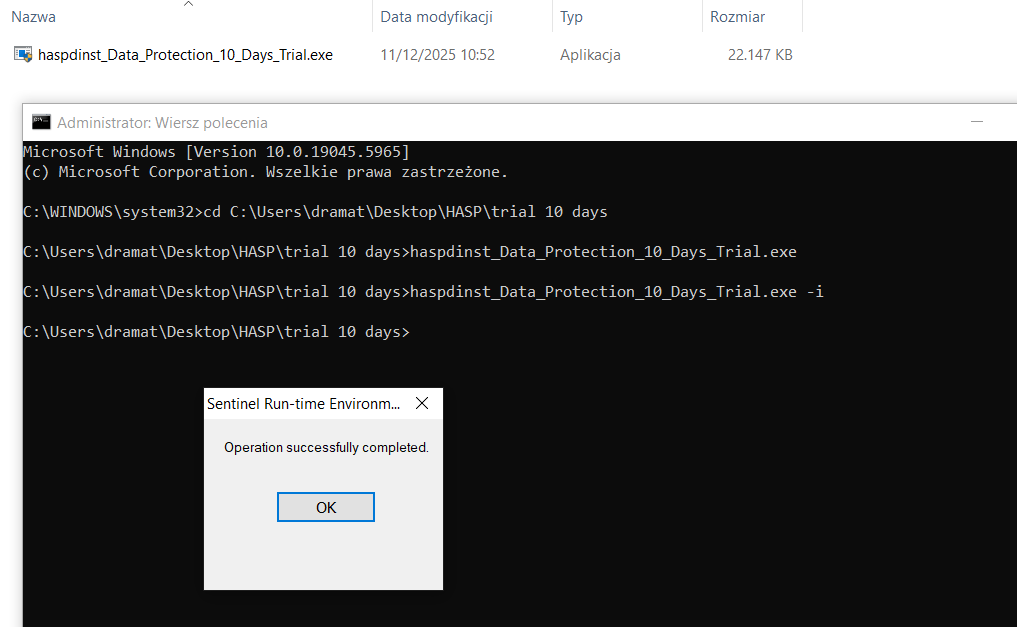Click the haspdinst installer file icon

tap(22, 55)
